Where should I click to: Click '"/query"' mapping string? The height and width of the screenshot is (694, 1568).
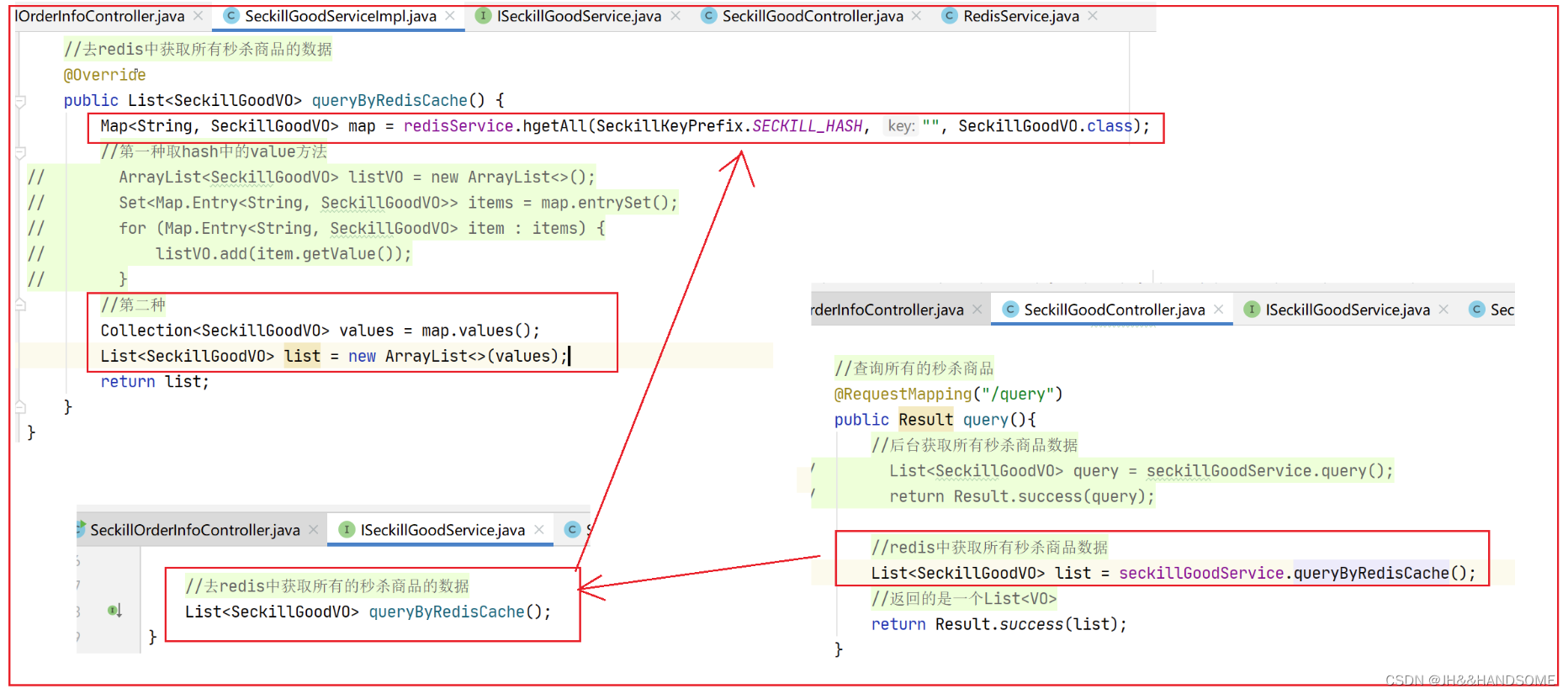tap(1018, 394)
